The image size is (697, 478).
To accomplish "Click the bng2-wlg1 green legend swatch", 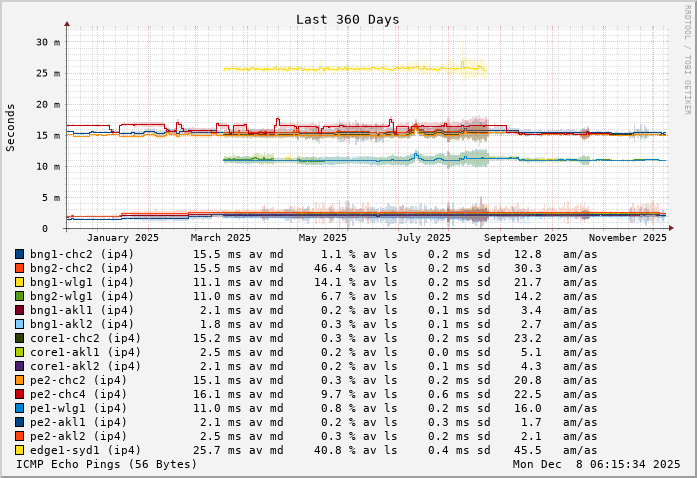I will (19, 296).
